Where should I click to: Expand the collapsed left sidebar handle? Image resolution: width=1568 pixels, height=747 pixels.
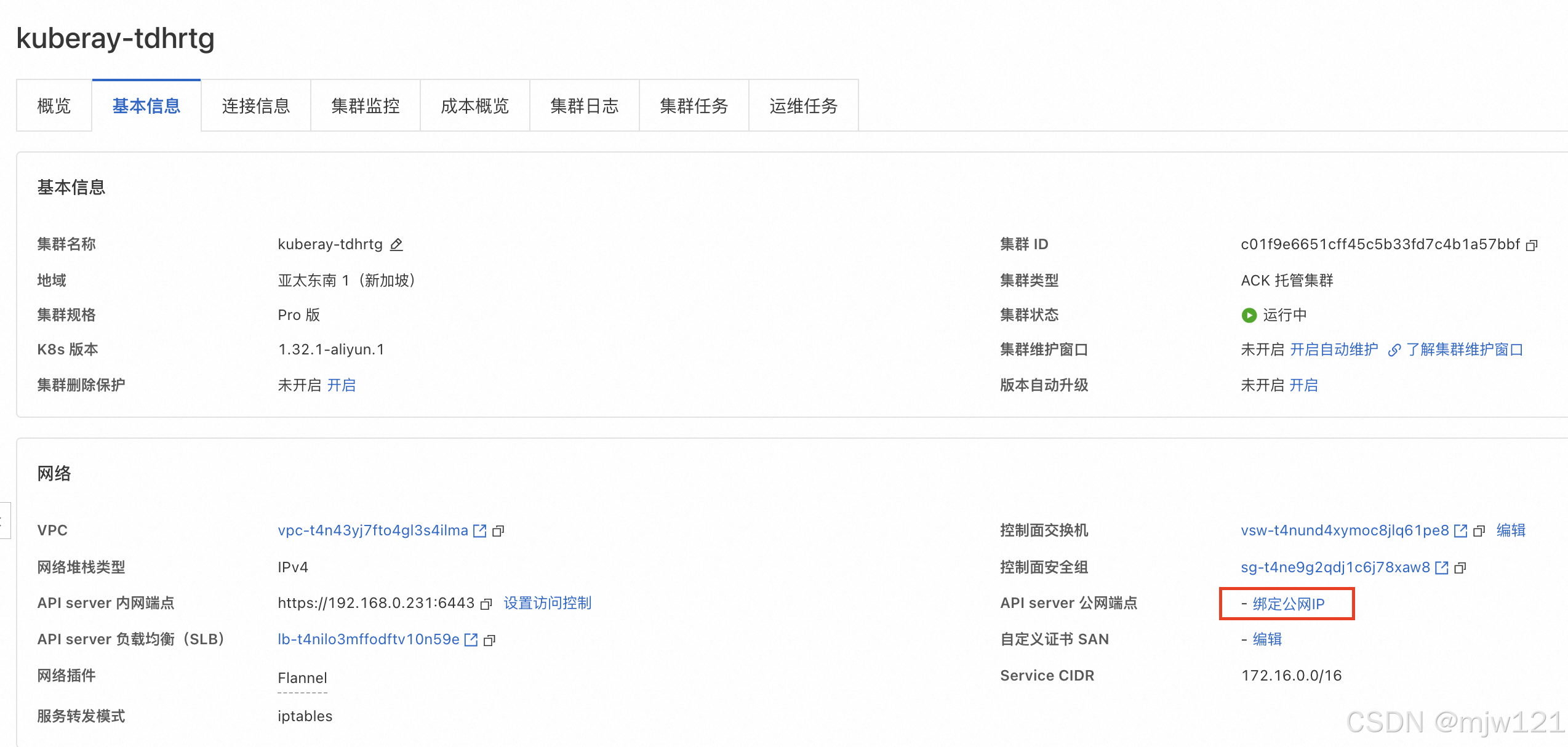click(x=4, y=521)
